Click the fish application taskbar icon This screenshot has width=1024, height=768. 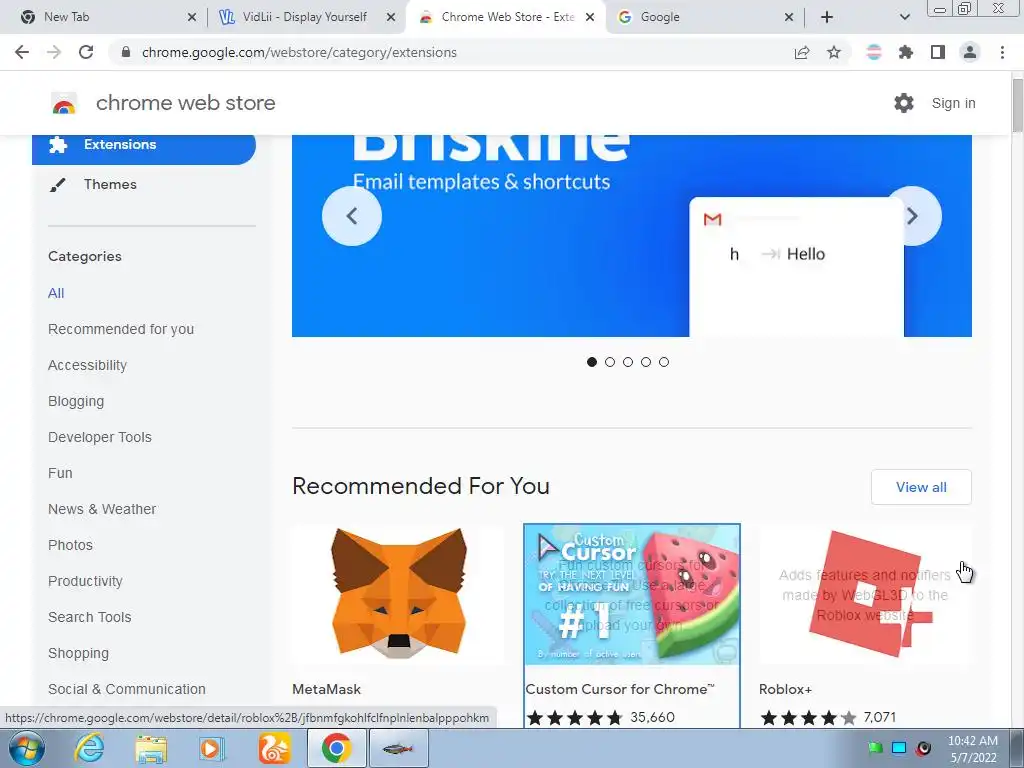coord(398,749)
